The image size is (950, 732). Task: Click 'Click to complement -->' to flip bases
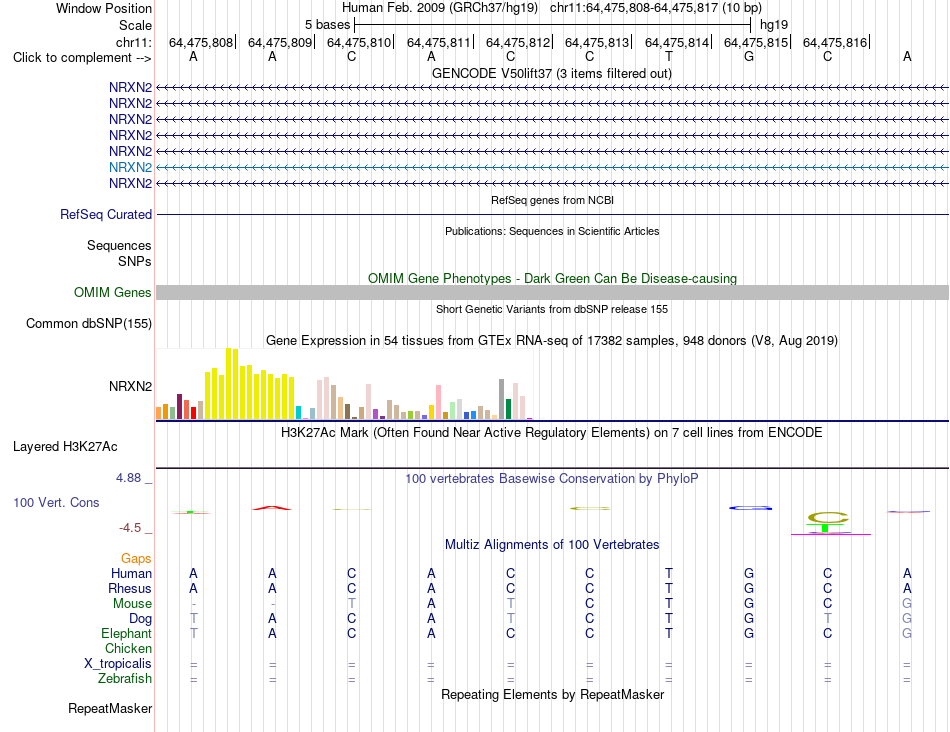[x=82, y=58]
